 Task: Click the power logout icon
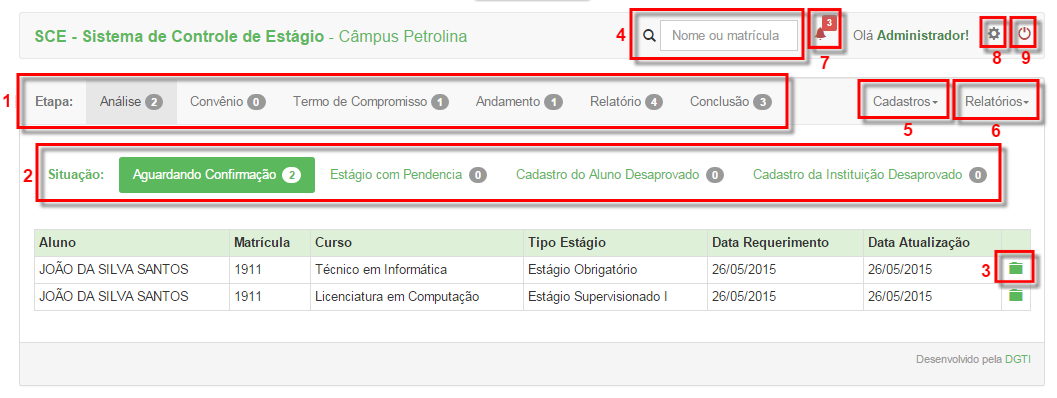[x=1025, y=34]
